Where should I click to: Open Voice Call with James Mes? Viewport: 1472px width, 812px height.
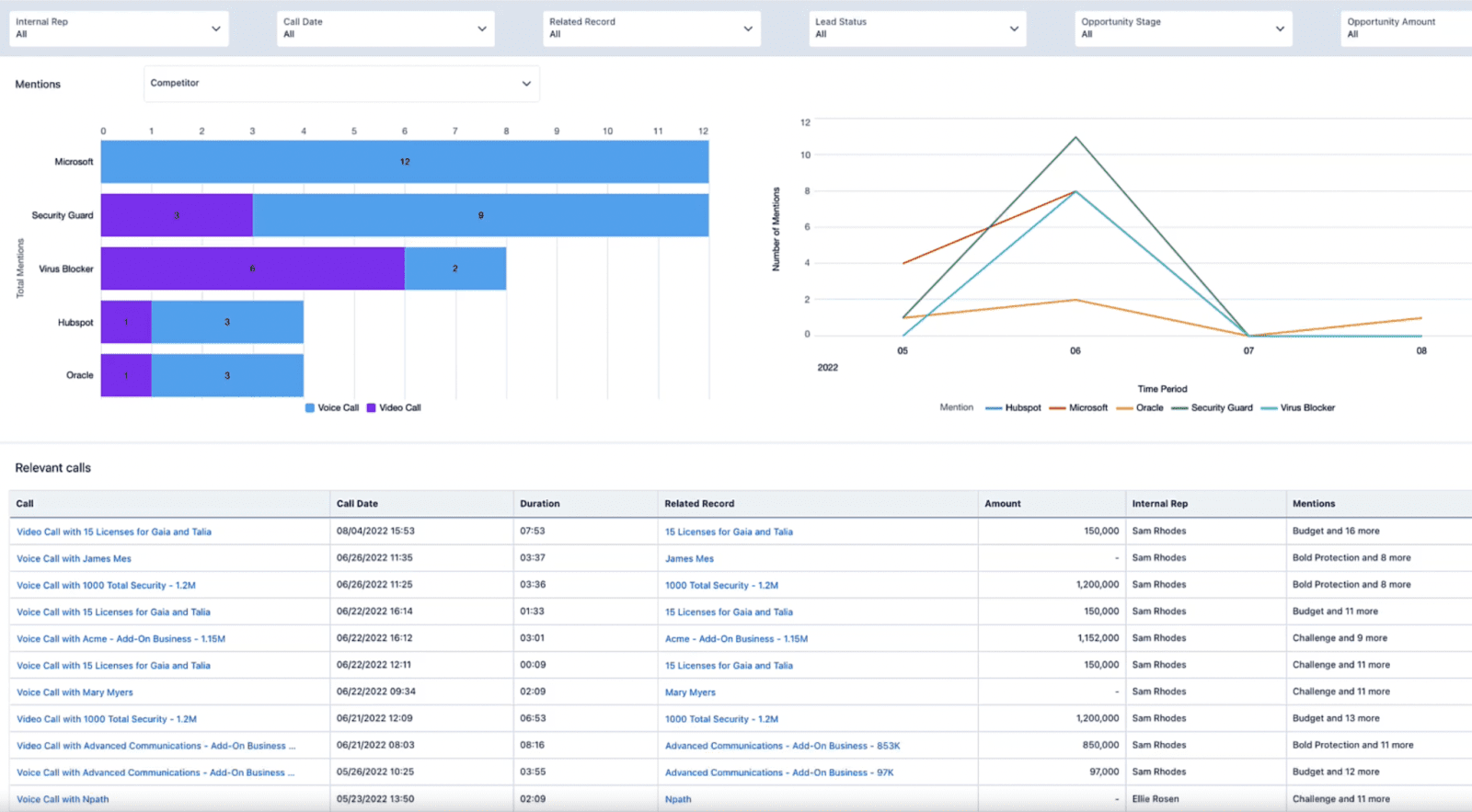74,558
